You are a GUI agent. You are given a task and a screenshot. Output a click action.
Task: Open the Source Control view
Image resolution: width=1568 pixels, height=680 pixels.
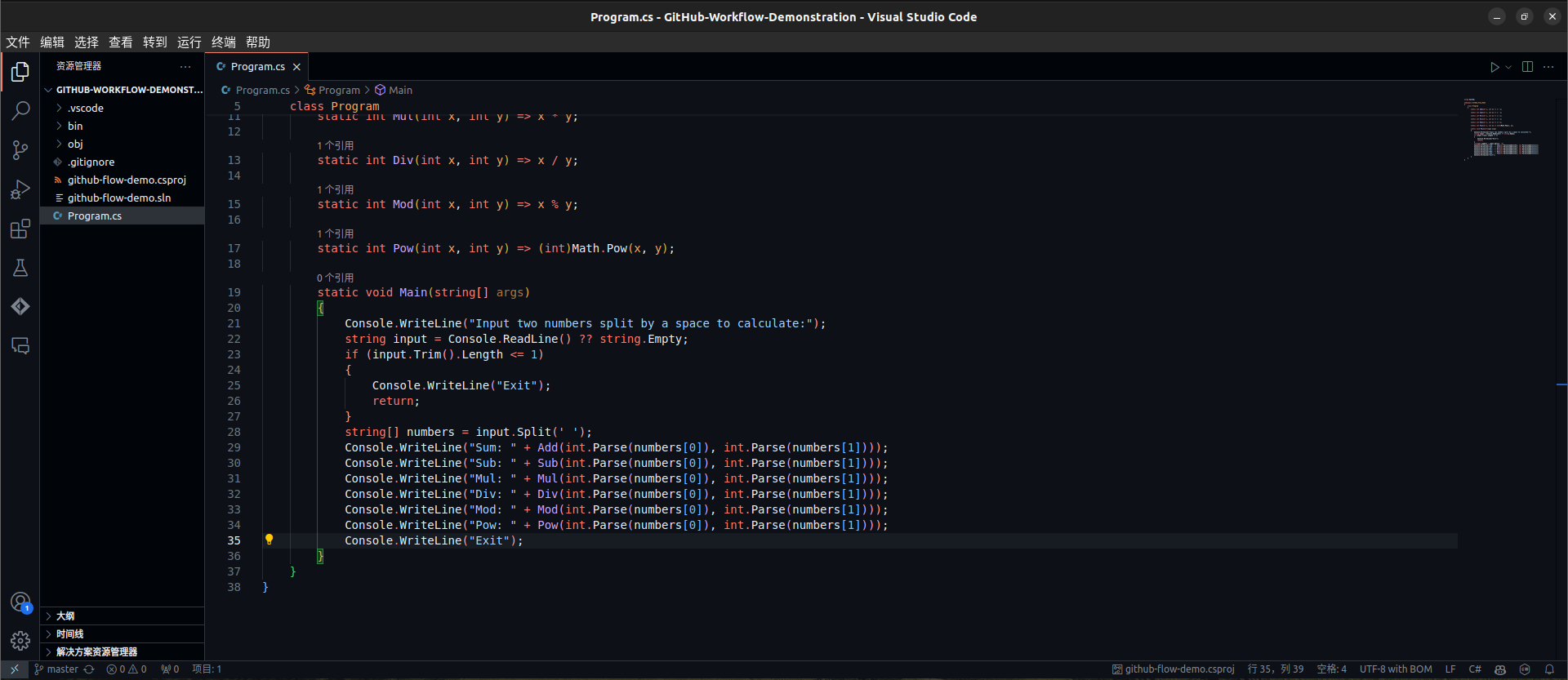click(x=20, y=150)
